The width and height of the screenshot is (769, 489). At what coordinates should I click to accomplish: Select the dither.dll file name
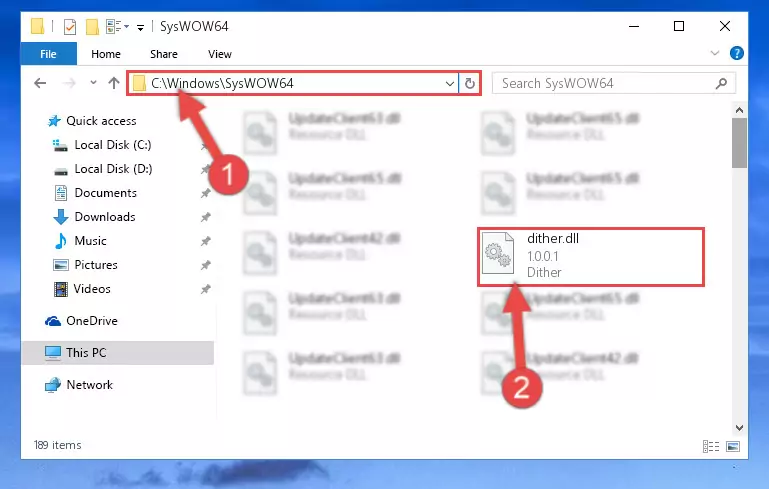553,238
